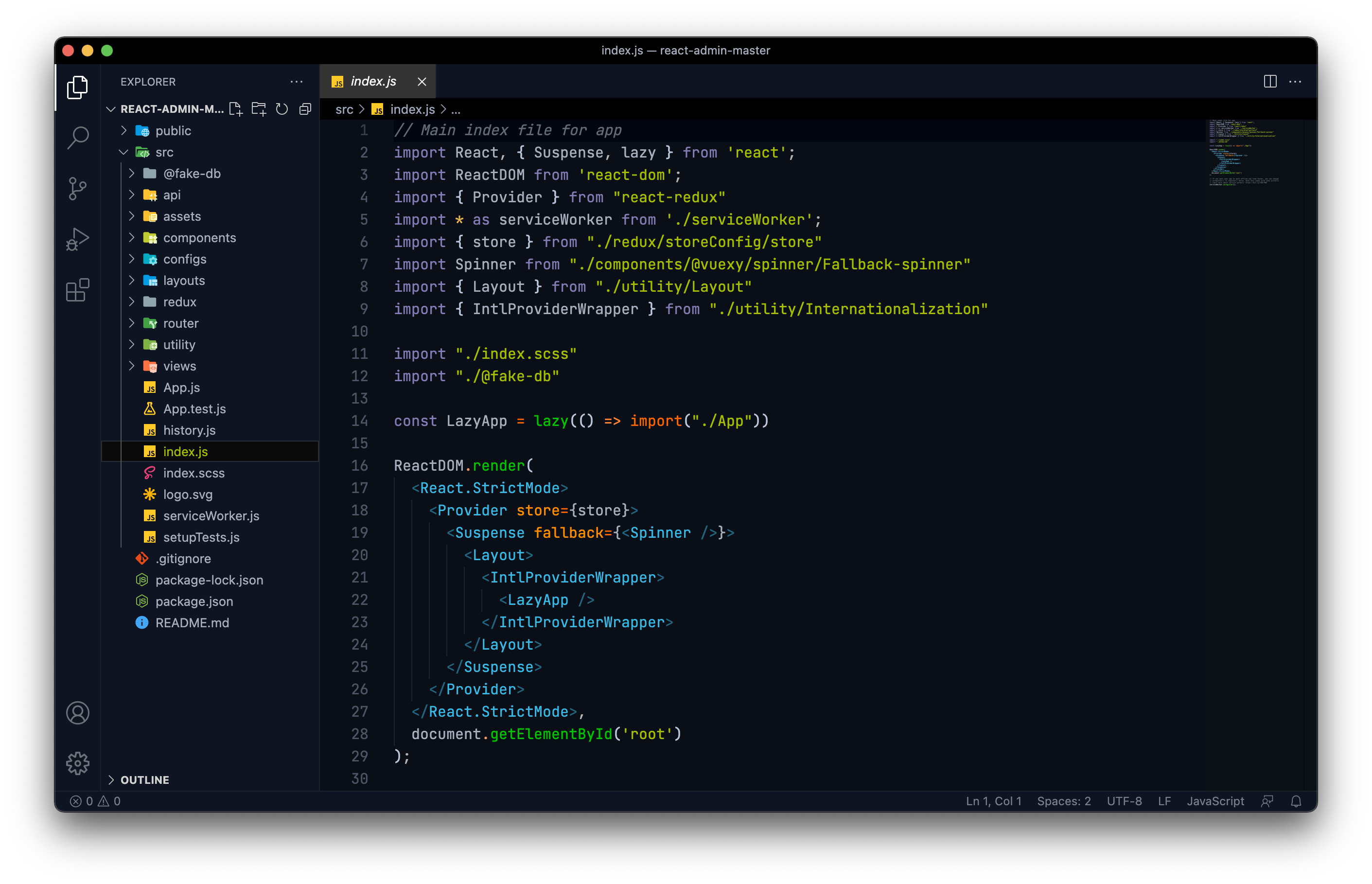This screenshot has width=1372, height=884.
Task: Open the Source Control view
Action: click(77, 188)
